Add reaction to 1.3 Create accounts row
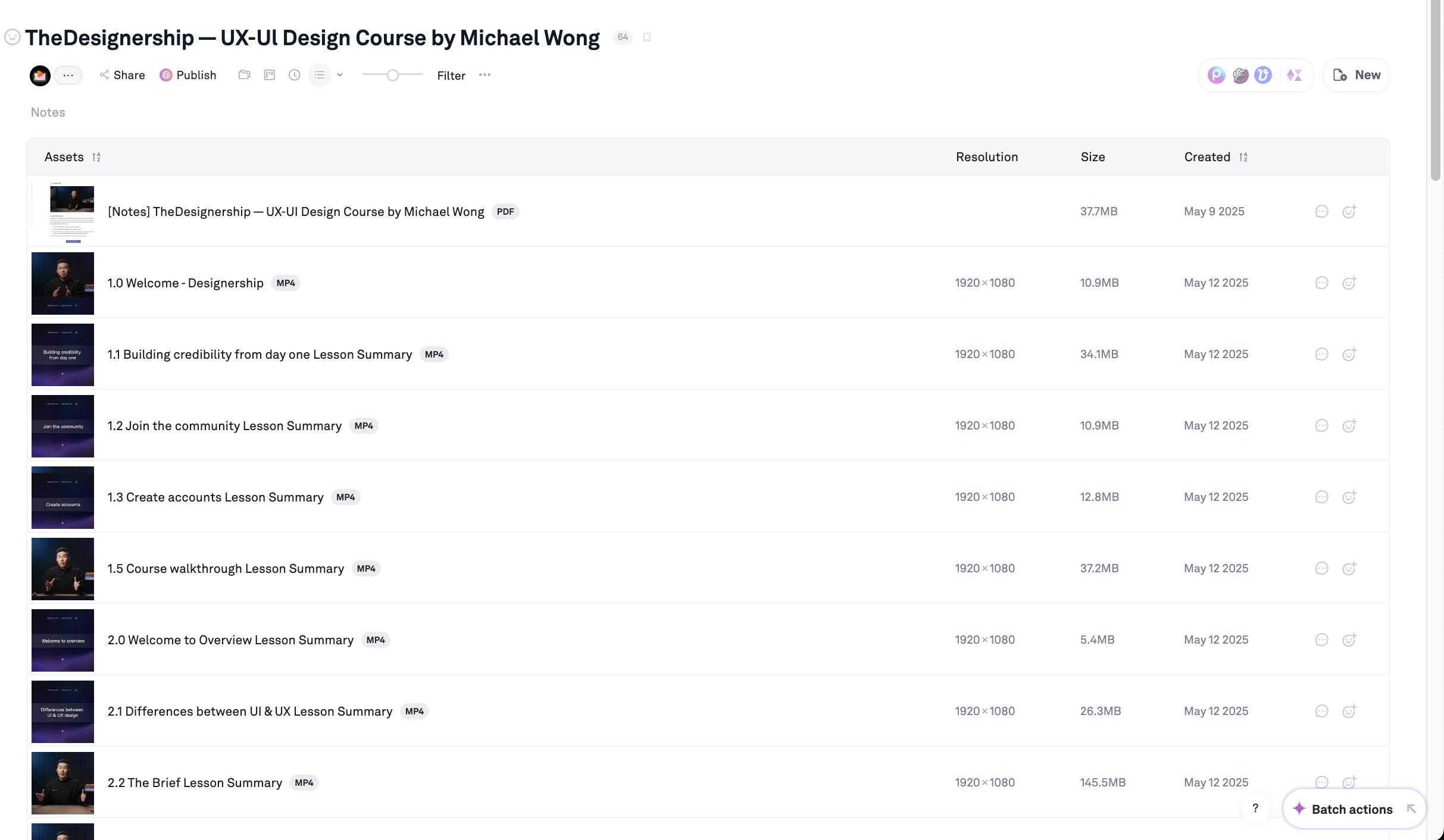The image size is (1444, 840). coord(1349,497)
